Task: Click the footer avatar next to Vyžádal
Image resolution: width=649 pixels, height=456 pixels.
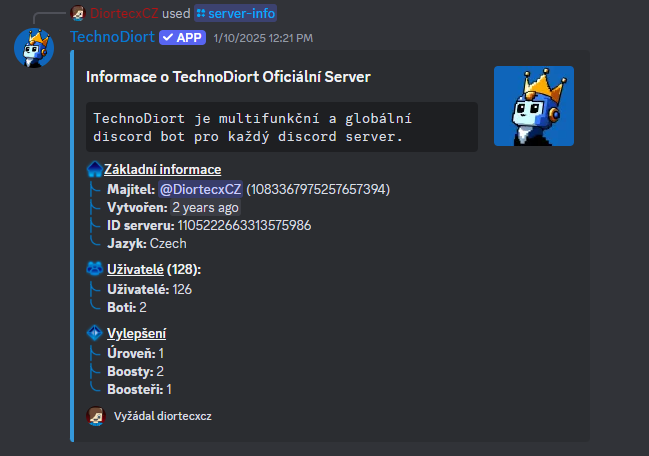Action: point(96,416)
